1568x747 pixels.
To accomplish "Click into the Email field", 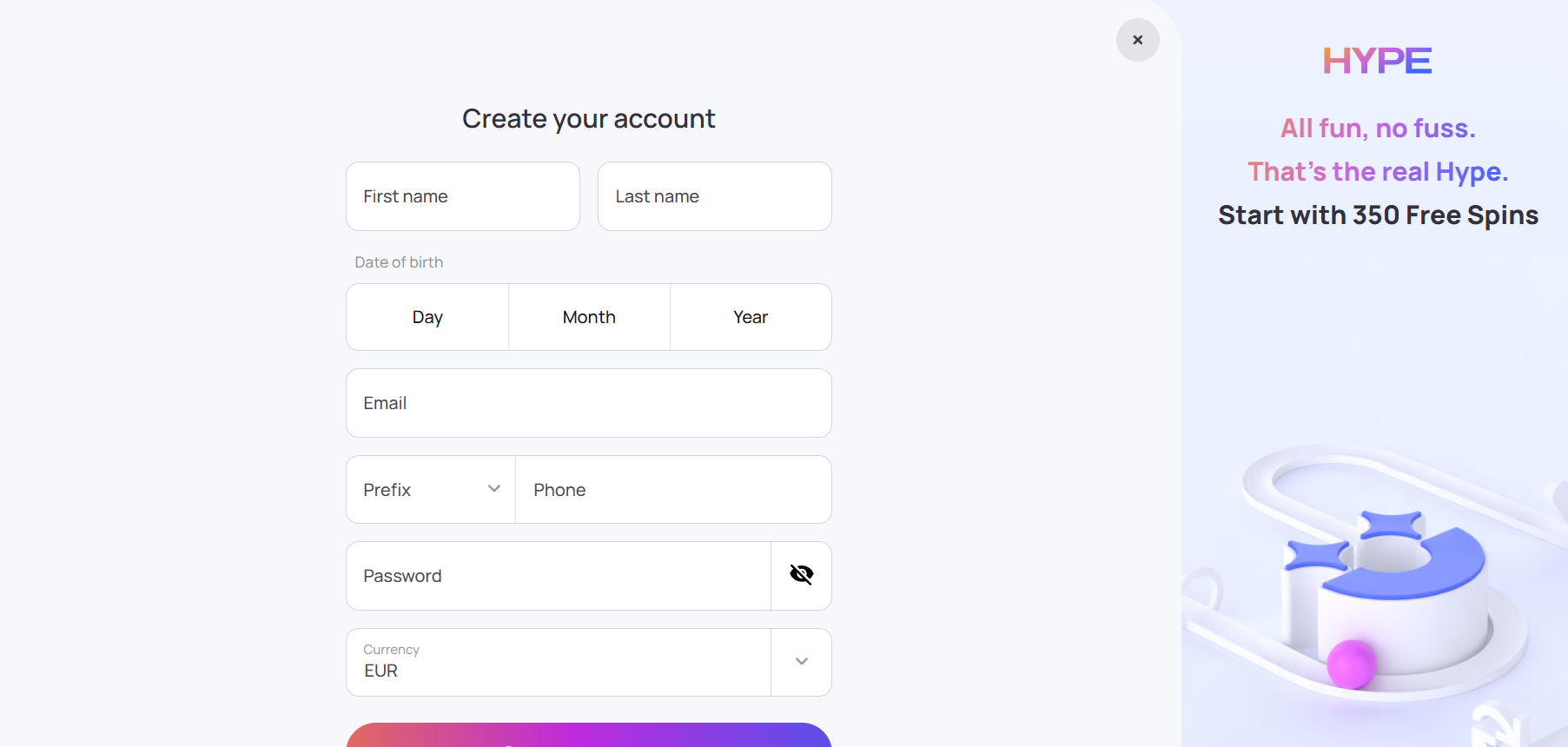I will coord(589,403).
